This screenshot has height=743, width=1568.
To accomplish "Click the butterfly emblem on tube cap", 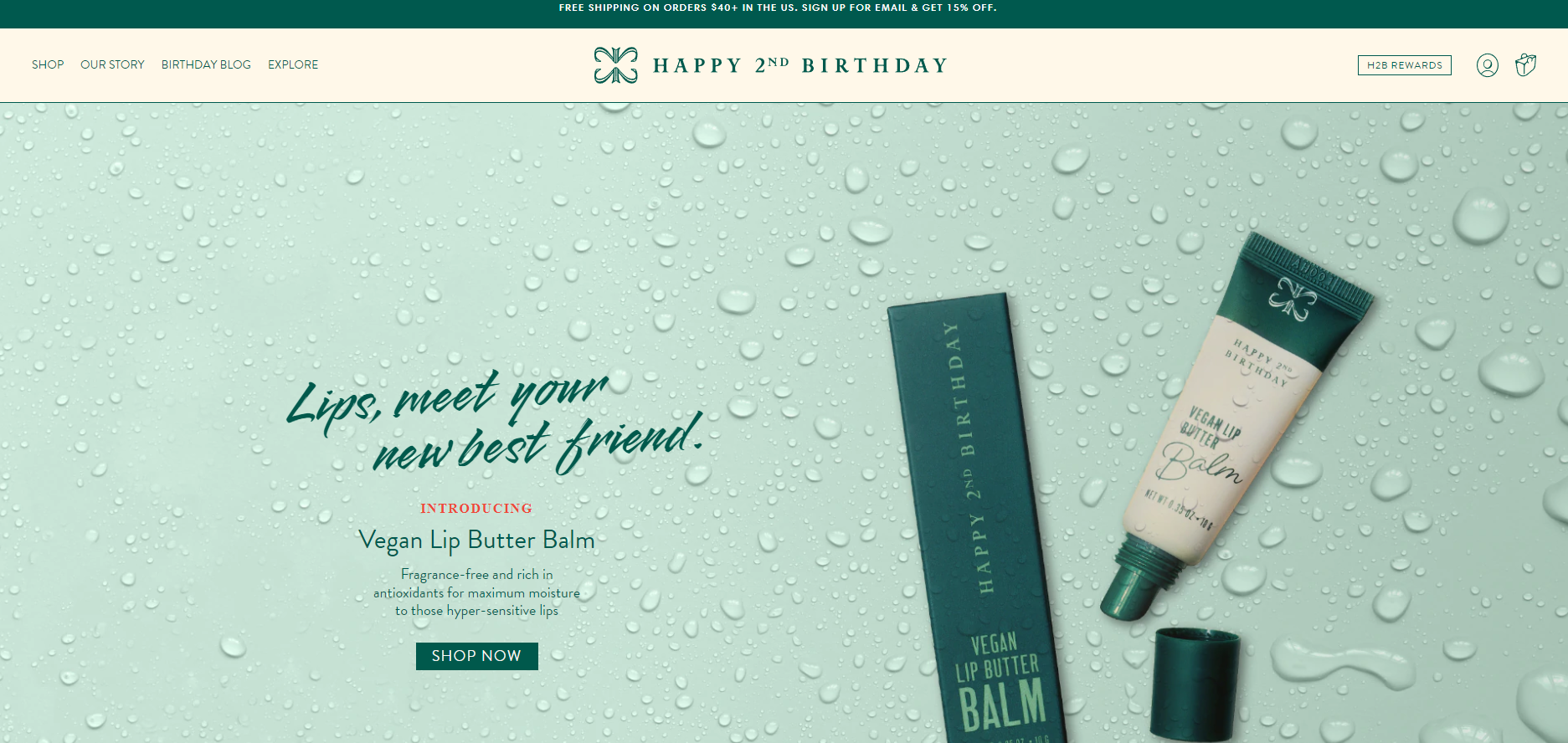I will [x=1293, y=298].
